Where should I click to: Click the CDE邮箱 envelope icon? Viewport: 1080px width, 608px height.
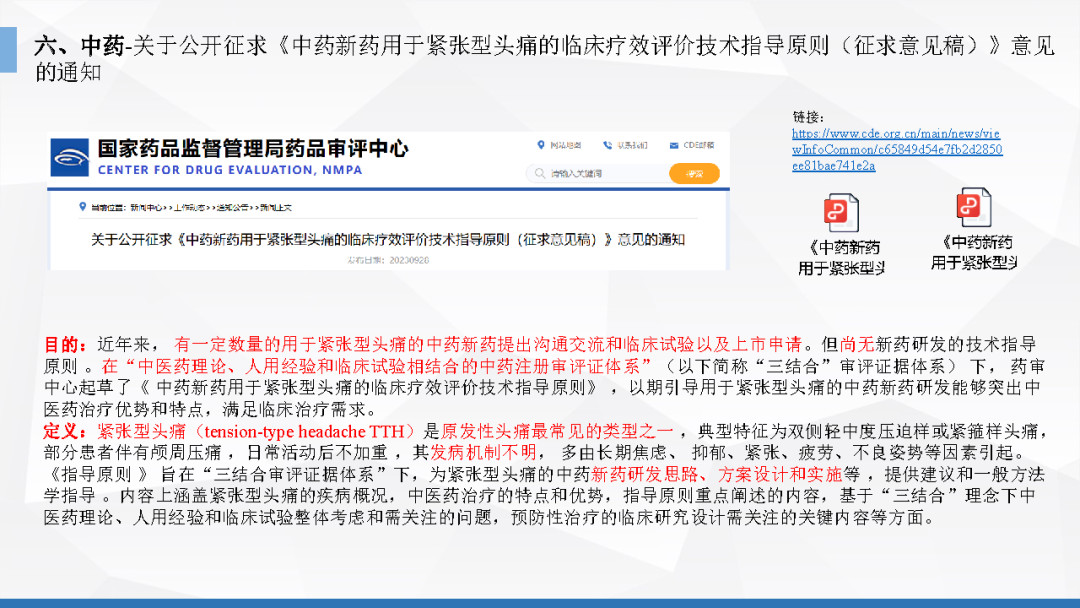point(675,145)
